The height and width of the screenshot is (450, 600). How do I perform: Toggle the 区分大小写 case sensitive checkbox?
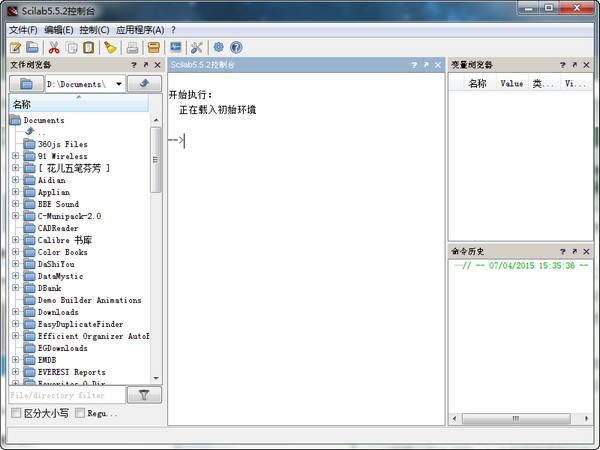click(16, 413)
